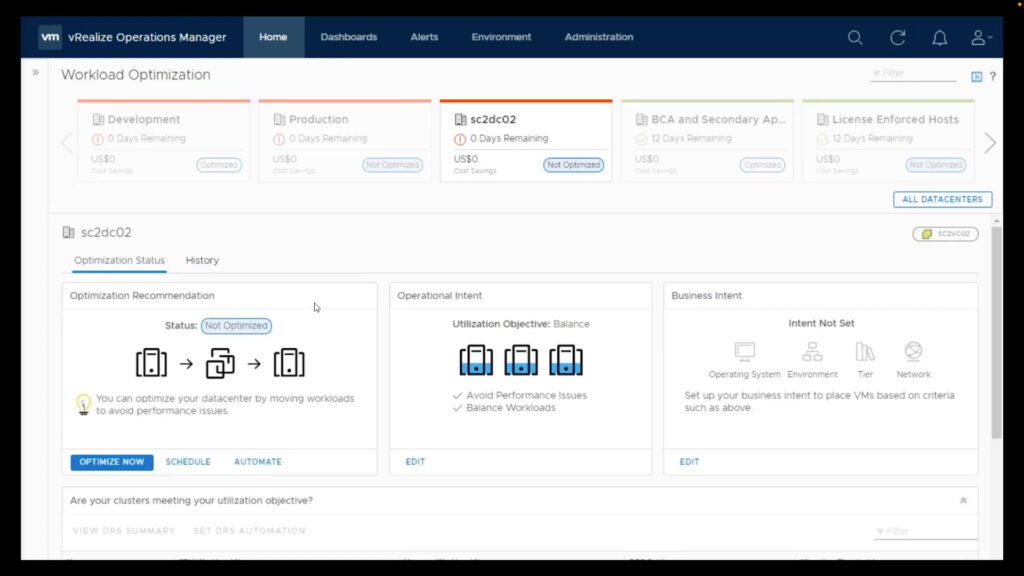Viewport: 1024px width, 576px height.
Task: Select the sc2dc02 datacenter card
Action: tap(526, 140)
